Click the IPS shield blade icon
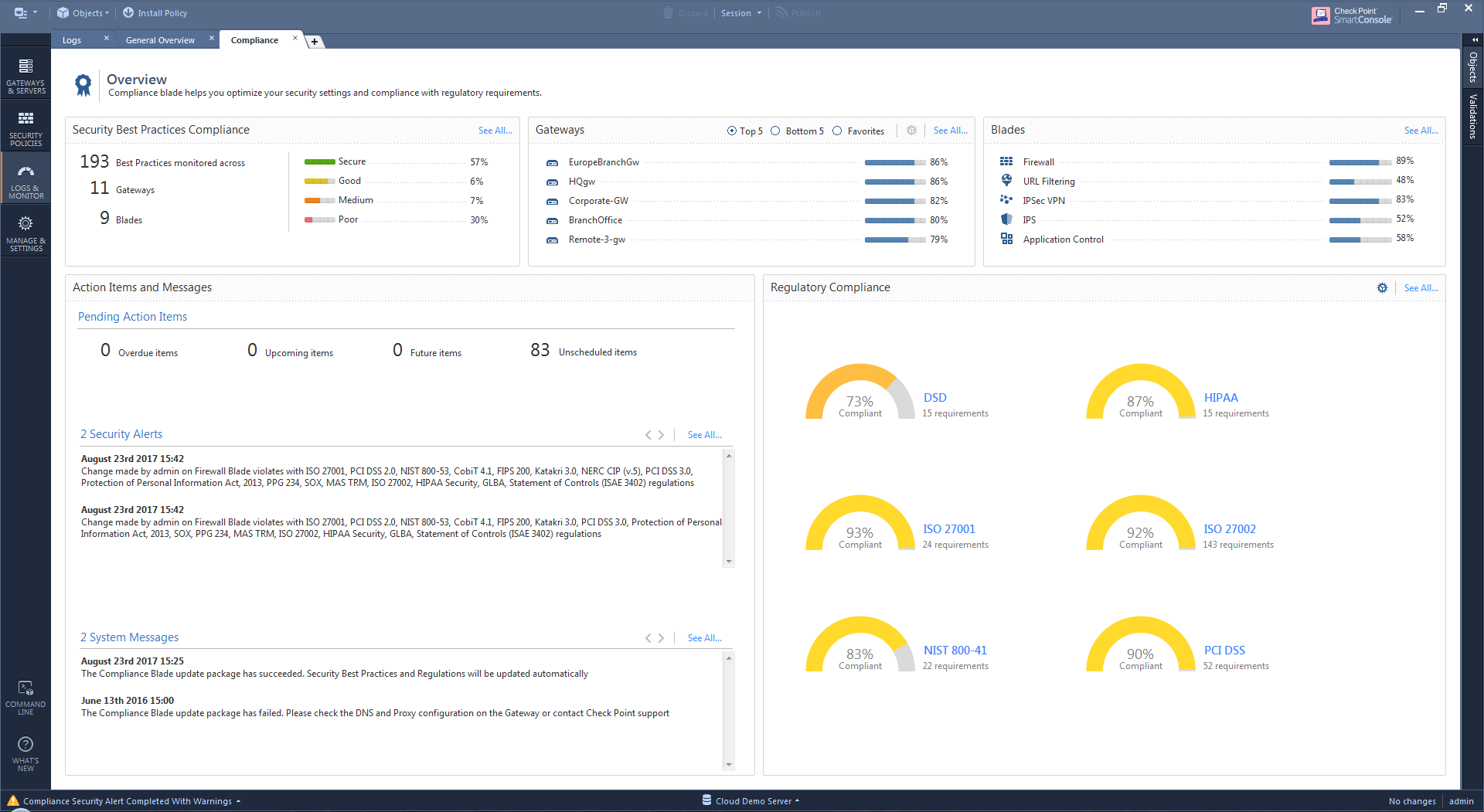 click(1006, 219)
